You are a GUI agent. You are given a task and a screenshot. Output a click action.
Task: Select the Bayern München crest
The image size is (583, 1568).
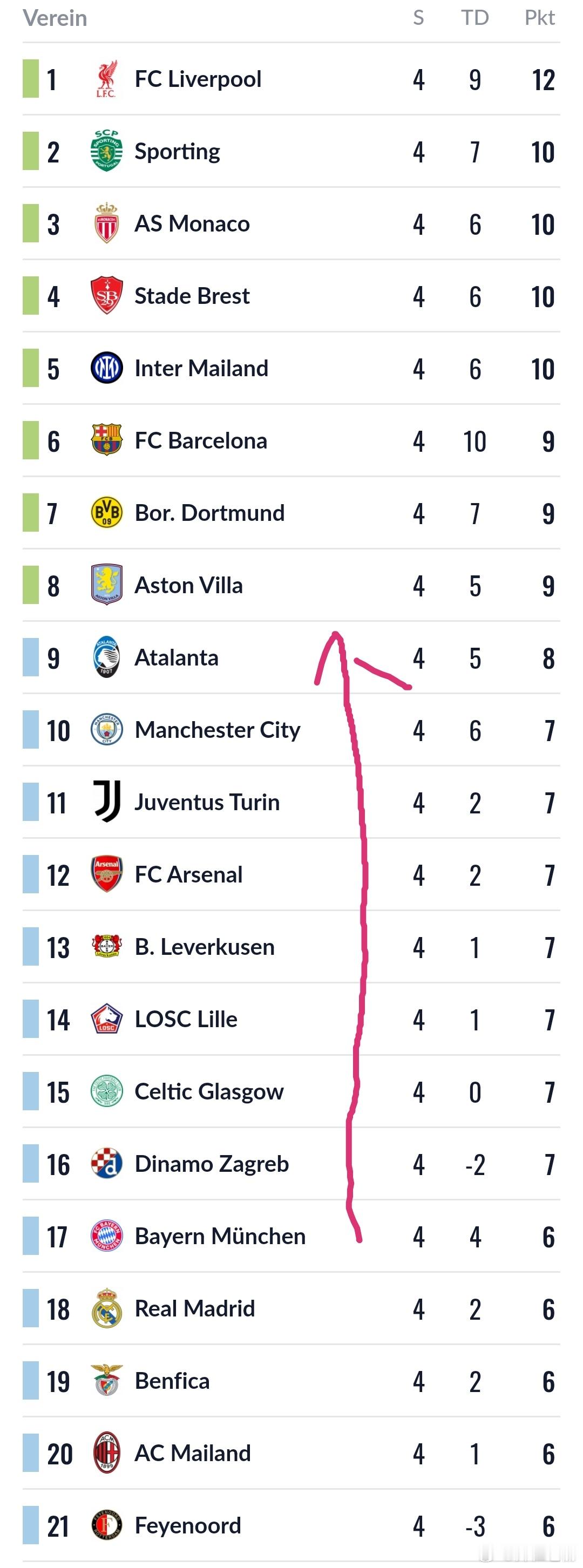106,1236
